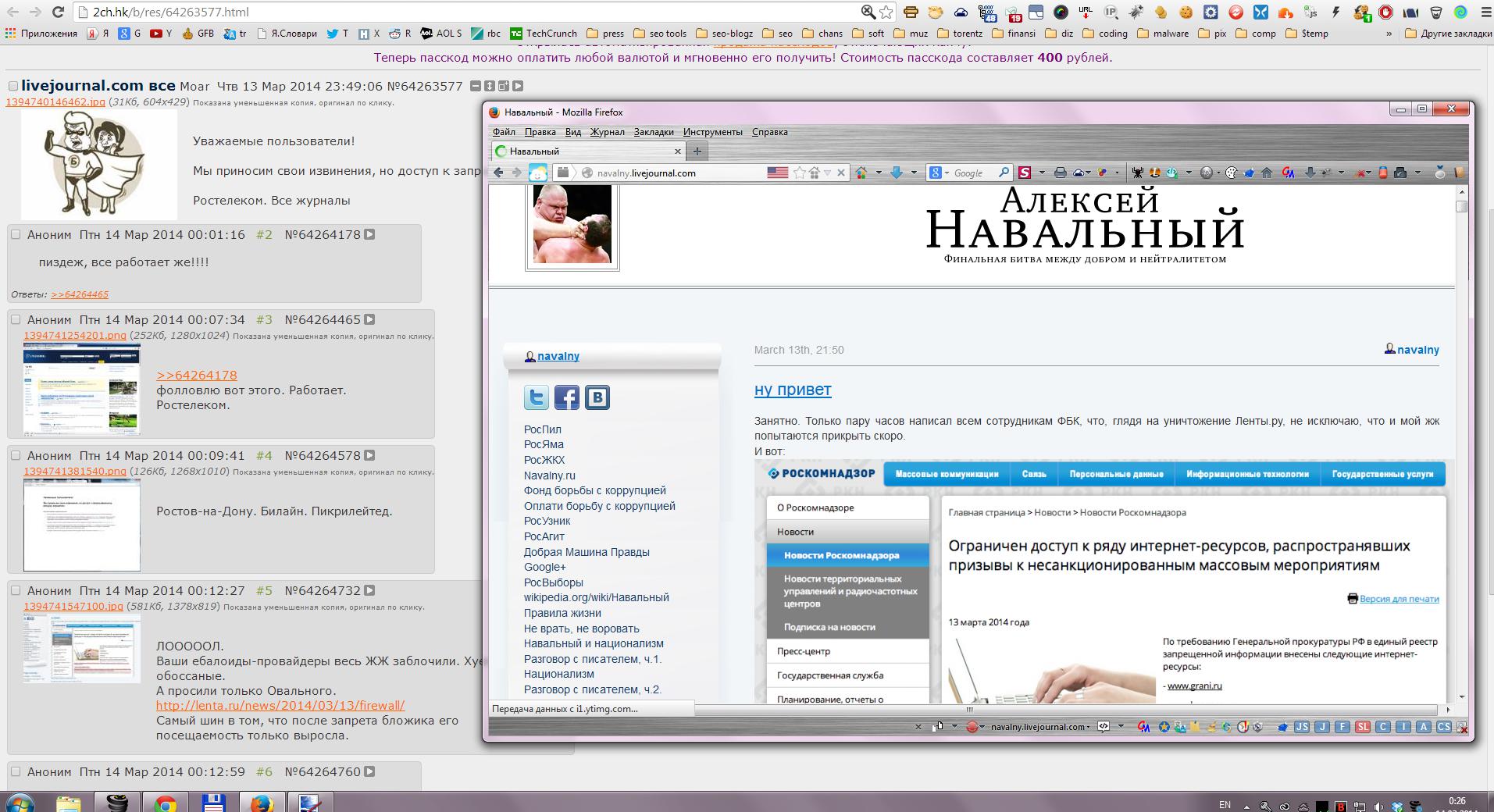Image resolution: width=1494 pixels, height=812 pixels.
Task: Bookmark the Navalny page with Firefox star
Action: 799,173
